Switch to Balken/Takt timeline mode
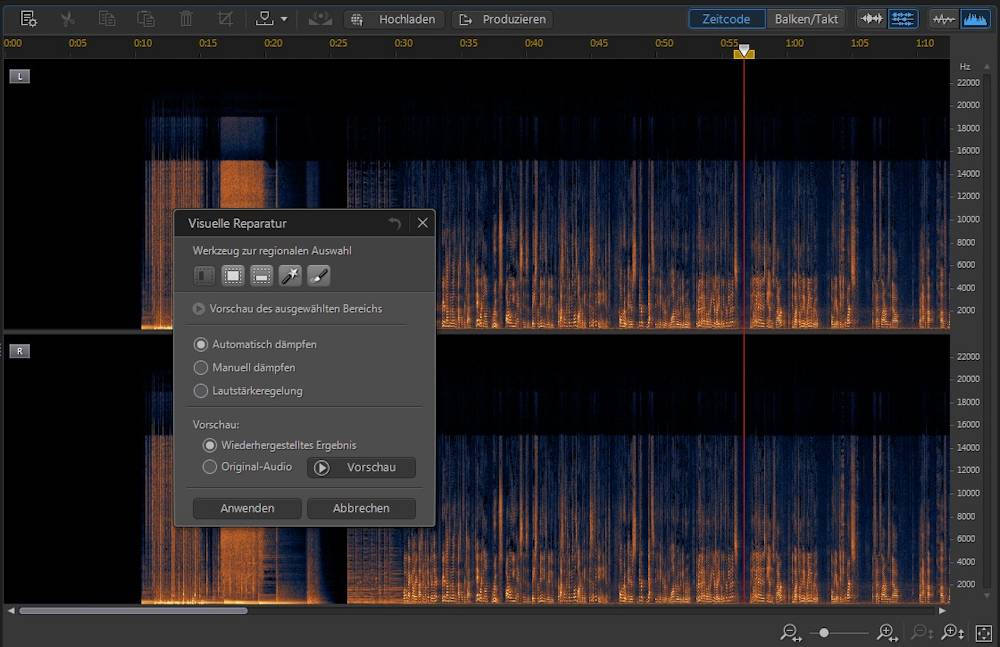 tap(806, 19)
